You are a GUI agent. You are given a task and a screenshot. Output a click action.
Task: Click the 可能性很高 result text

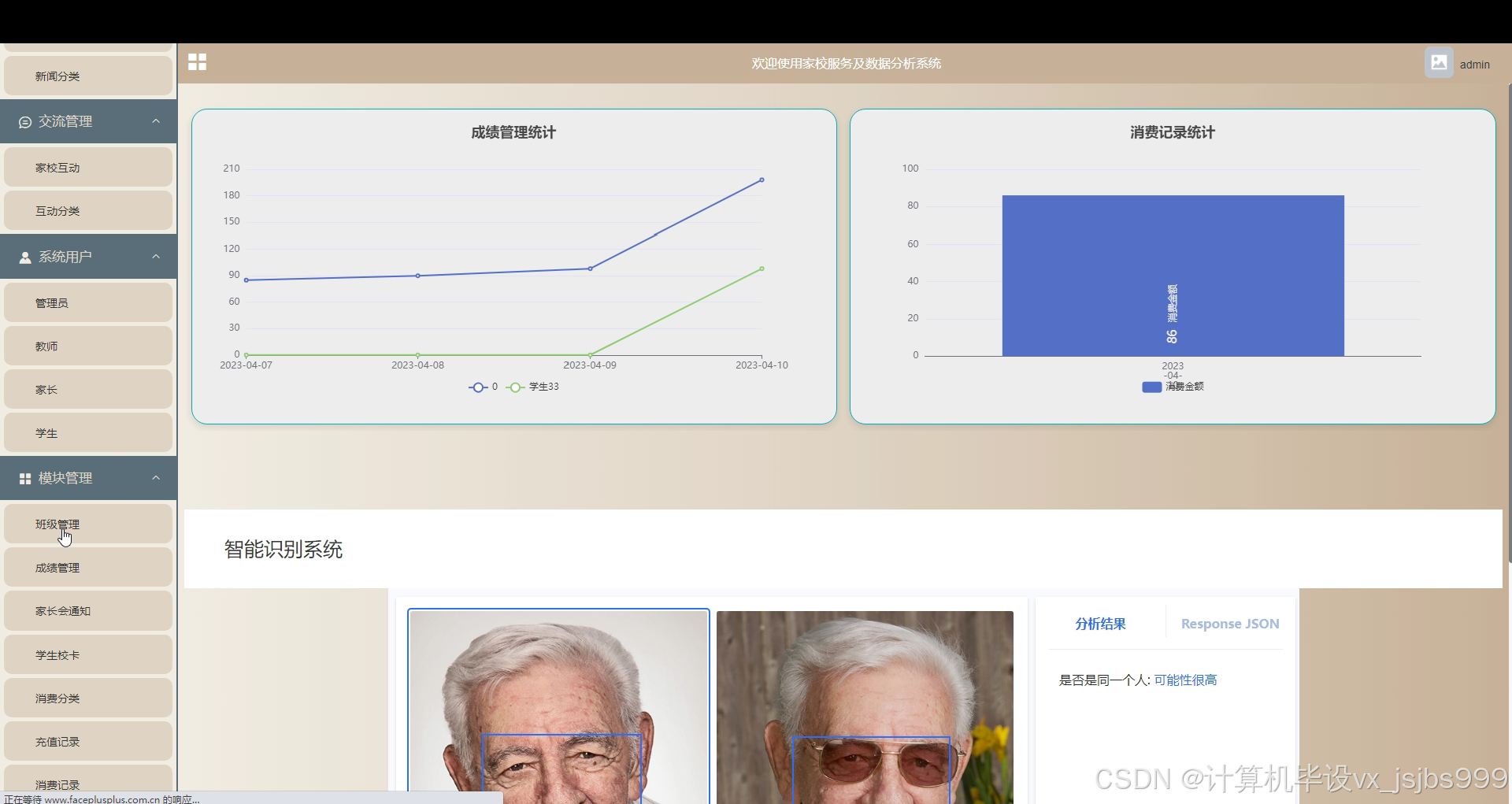(1185, 680)
